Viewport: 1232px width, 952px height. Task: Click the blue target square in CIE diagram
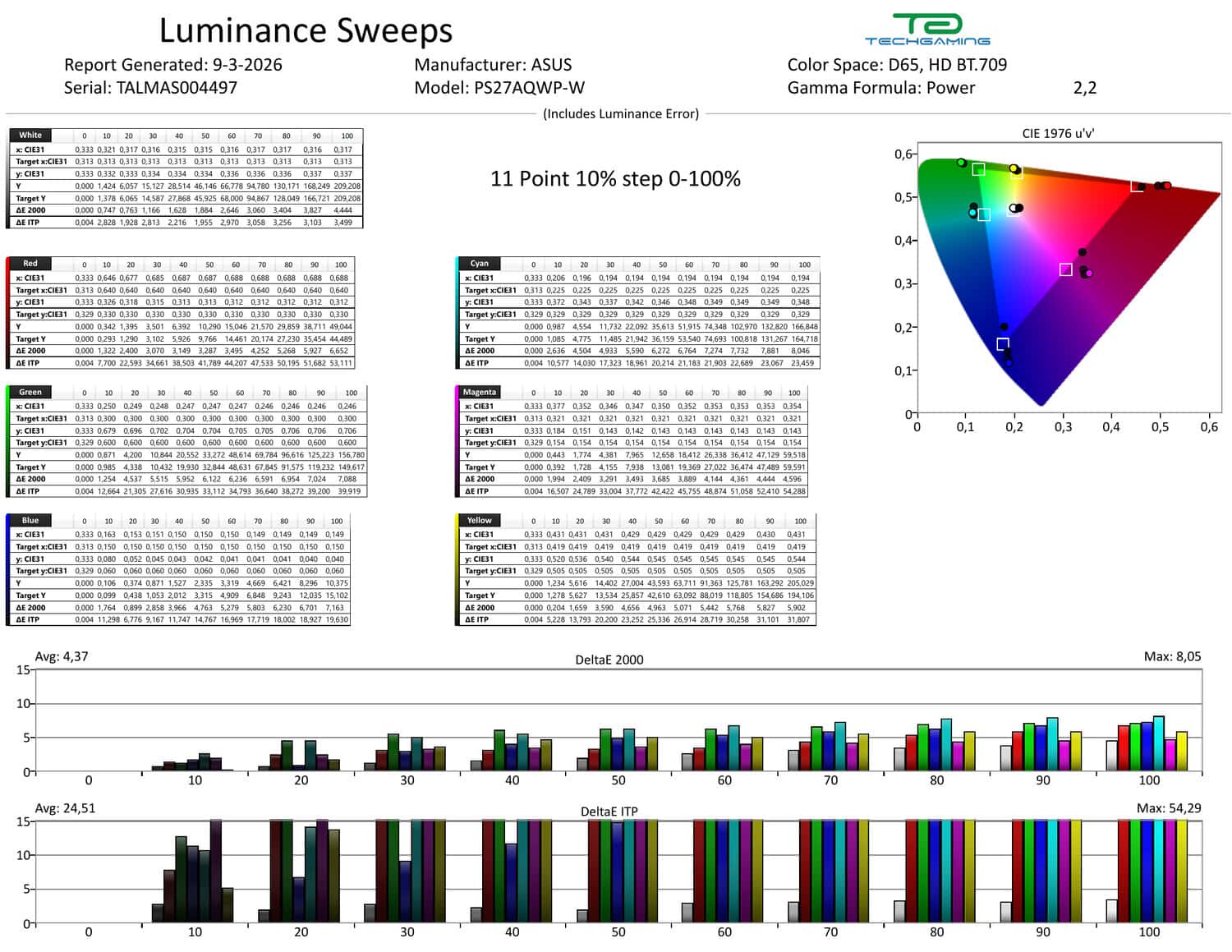pyautogui.click(x=1002, y=344)
